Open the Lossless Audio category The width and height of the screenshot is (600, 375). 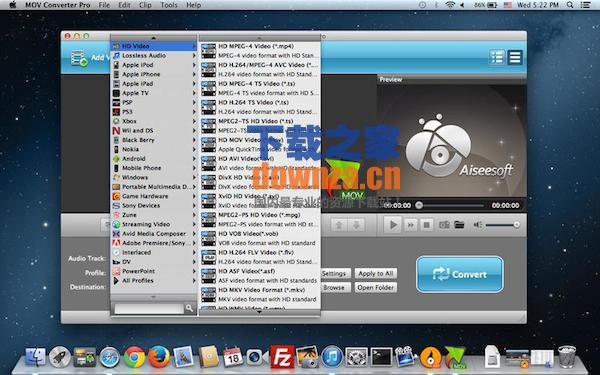click(154, 55)
